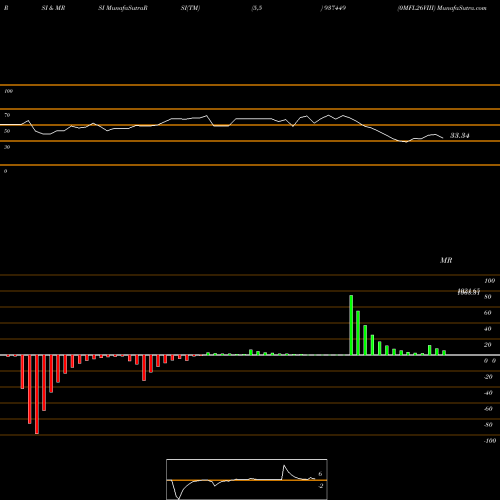The image size is (500, 500).
Task: Click the 30 level label on RSI axis
Action: [x=7, y=147]
